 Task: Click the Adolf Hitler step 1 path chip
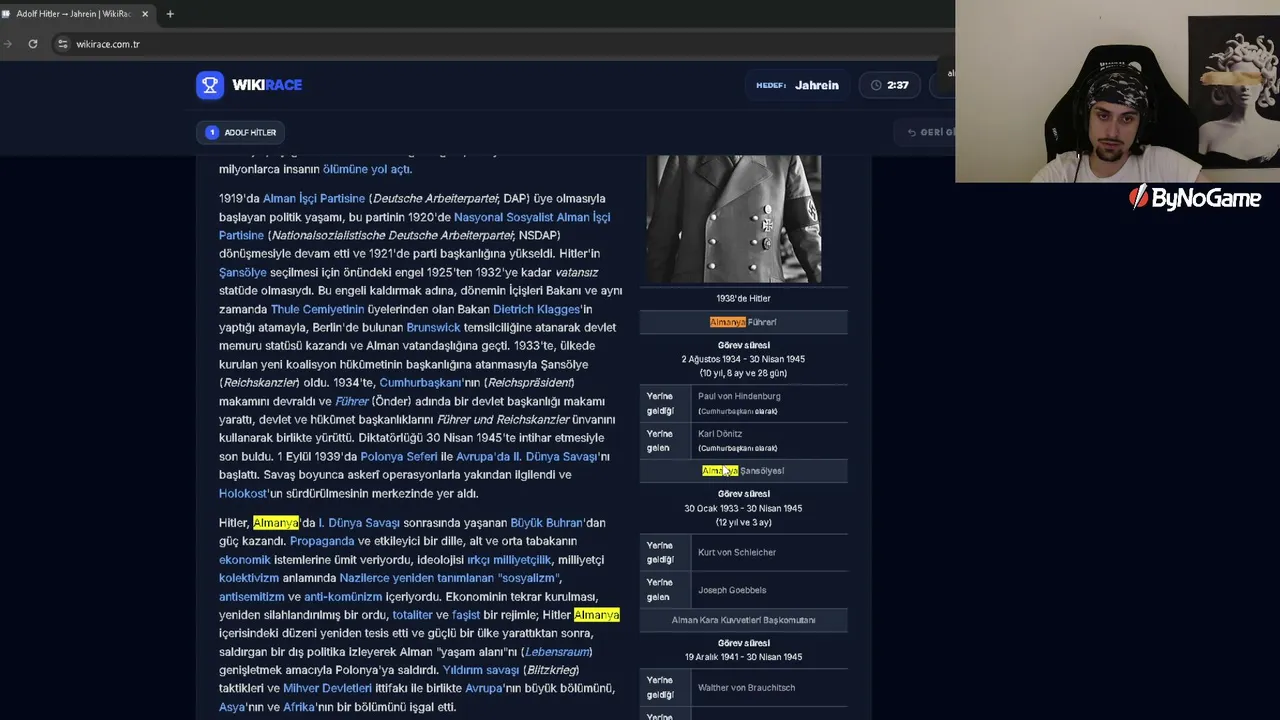[242, 132]
